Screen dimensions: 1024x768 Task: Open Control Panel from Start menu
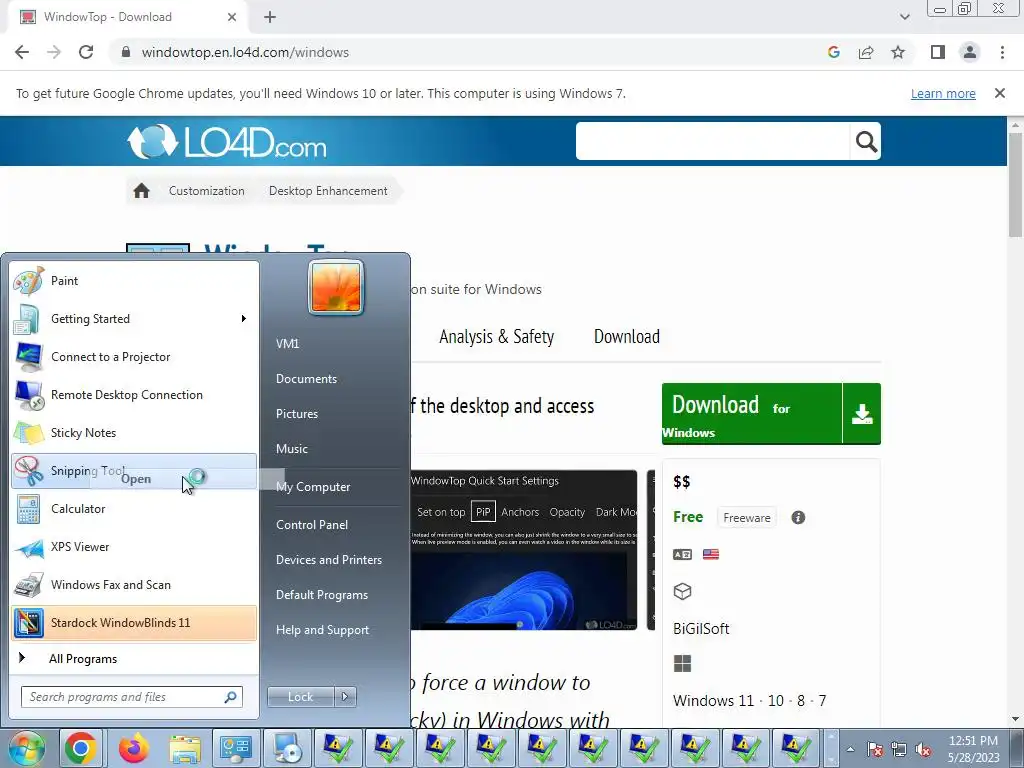(x=312, y=525)
